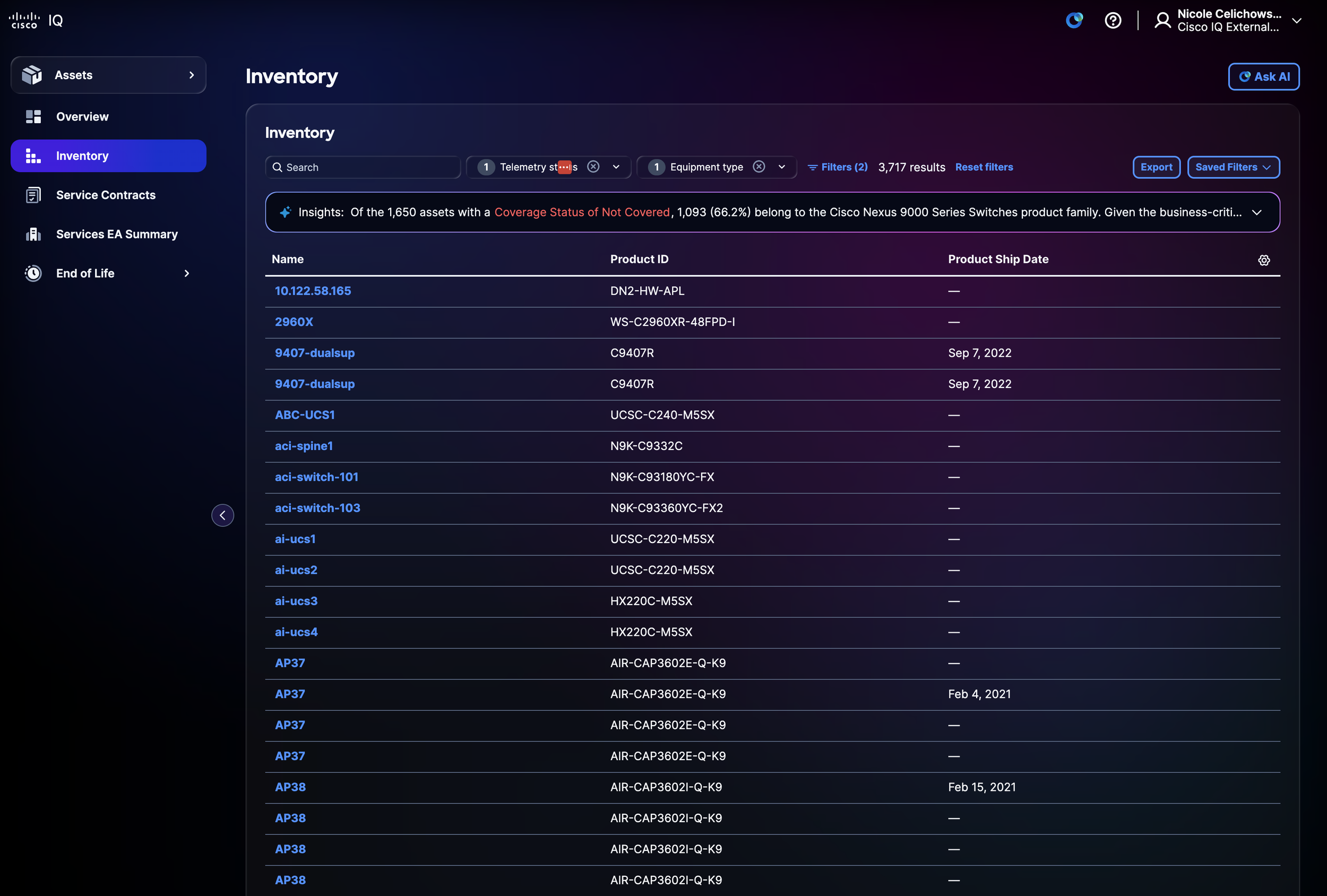Image resolution: width=1327 pixels, height=896 pixels.
Task: Click the Overview dashboard grid icon
Action: pyautogui.click(x=33, y=116)
